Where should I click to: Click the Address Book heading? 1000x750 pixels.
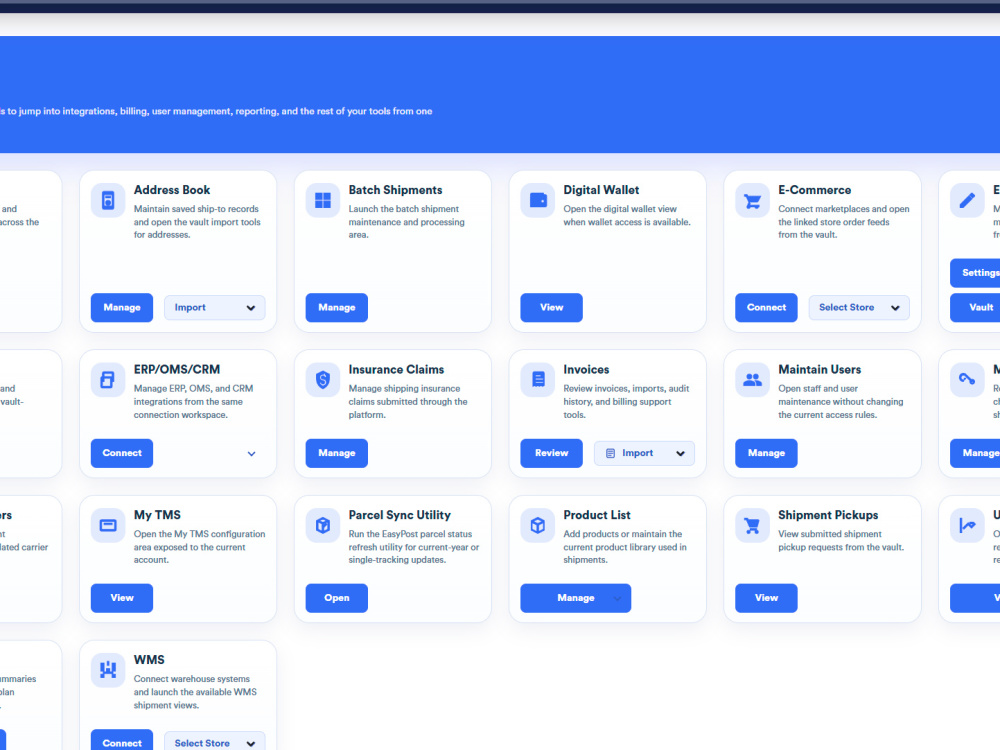pos(172,190)
